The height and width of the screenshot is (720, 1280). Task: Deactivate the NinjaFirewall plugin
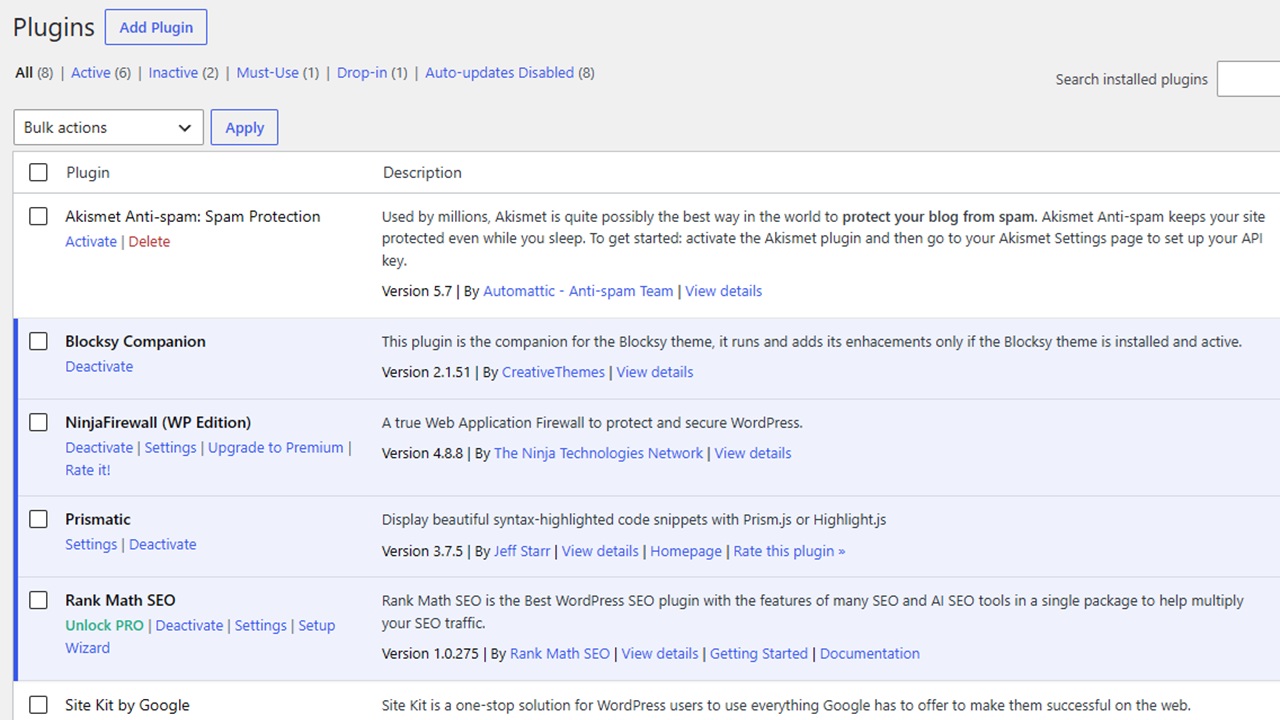tap(99, 447)
